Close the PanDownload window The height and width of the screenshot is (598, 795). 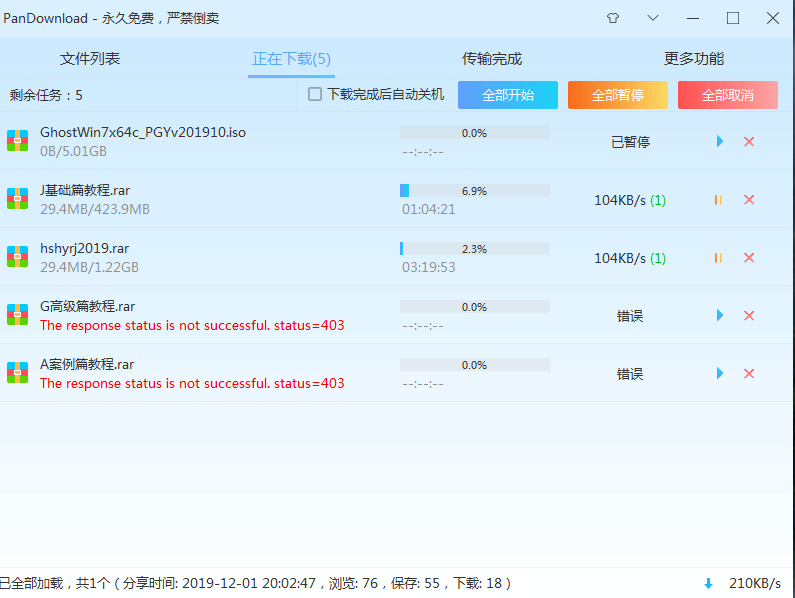coord(773,18)
